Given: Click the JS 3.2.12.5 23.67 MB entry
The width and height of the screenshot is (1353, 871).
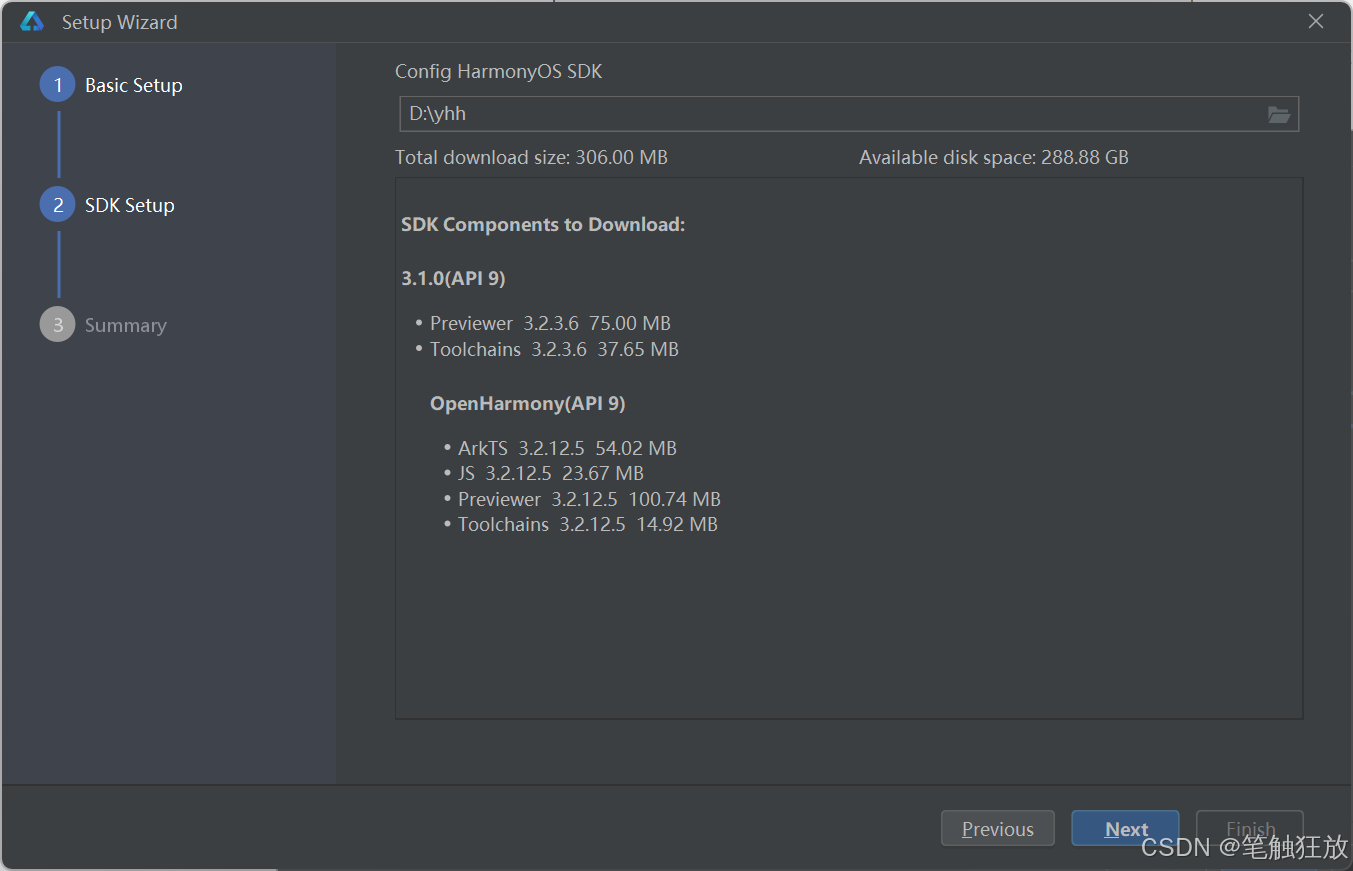Looking at the screenshot, I should [x=551, y=473].
